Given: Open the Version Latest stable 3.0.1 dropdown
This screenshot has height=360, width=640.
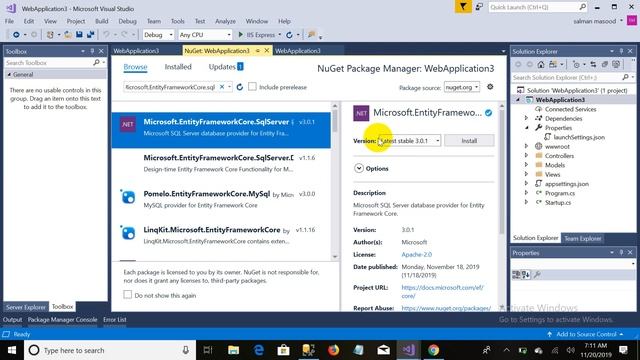Looking at the screenshot, I should point(409,140).
